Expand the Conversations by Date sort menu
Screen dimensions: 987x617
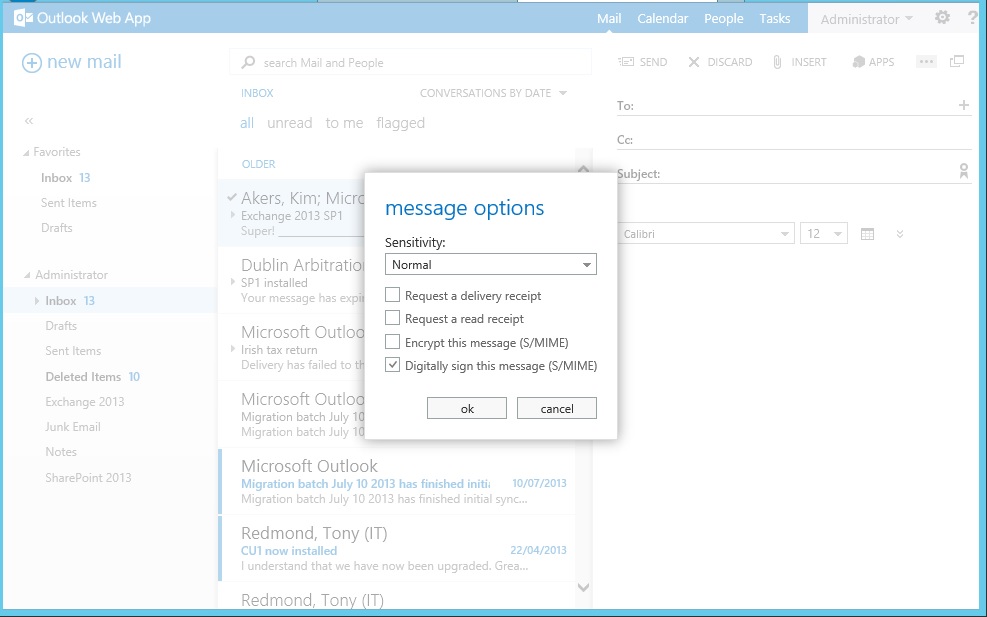pyautogui.click(x=493, y=93)
